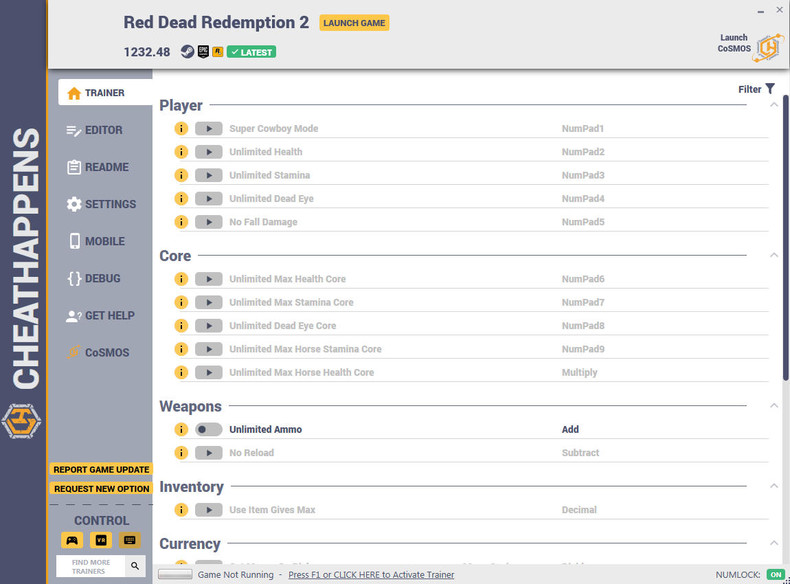Viewport: 790px width, 584px height.
Task: Open the EDITOR tab
Action: pos(95,130)
